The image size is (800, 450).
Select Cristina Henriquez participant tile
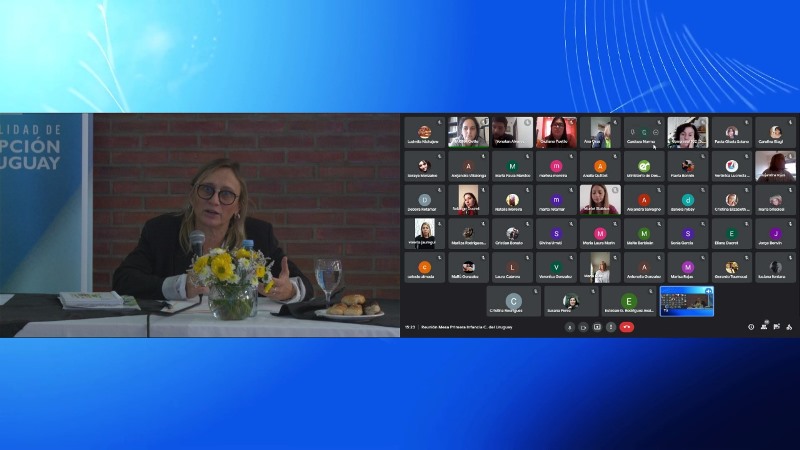point(513,301)
